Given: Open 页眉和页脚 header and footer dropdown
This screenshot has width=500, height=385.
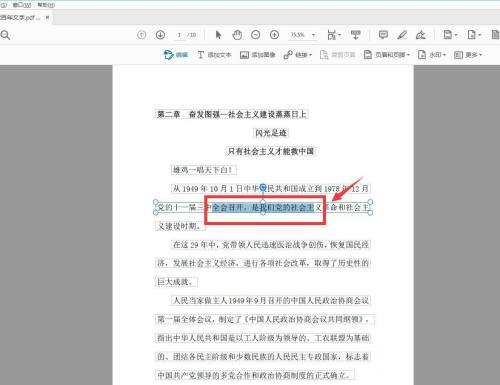Looking at the screenshot, I should click(387, 55).
